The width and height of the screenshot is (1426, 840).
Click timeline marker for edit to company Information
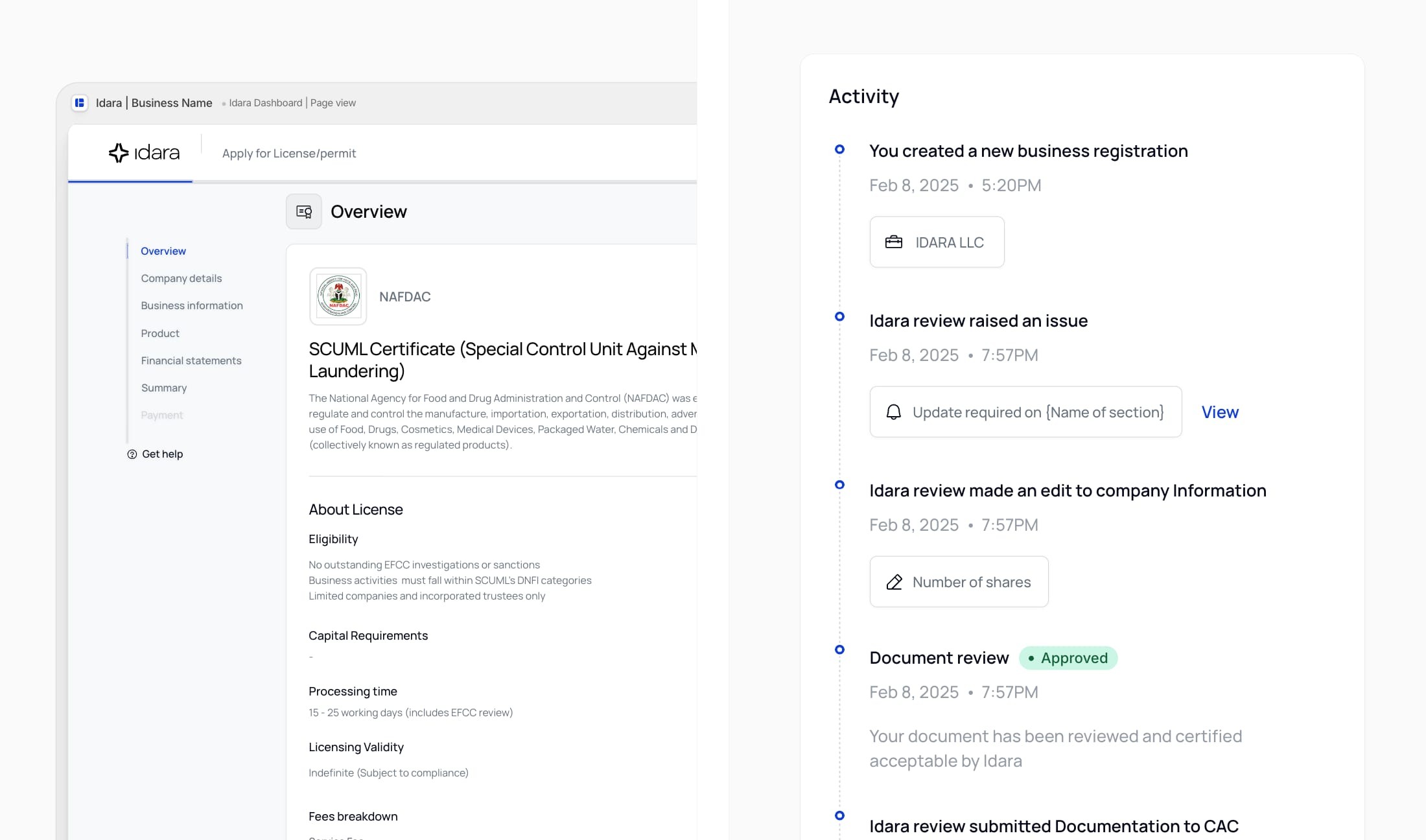click(839, 485)
